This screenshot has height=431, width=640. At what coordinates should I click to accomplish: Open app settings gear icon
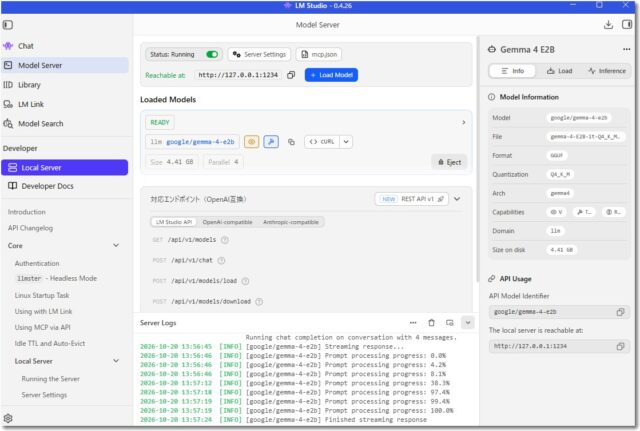[8, 418]
